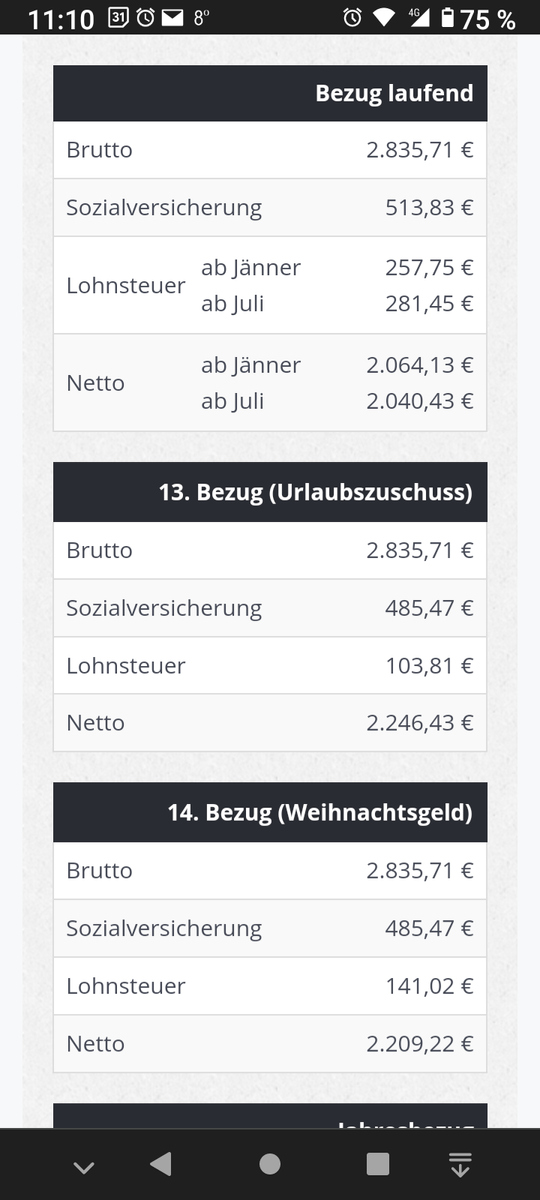Tap the alarm clock icon near the clock
The width and height of the screenshot is (540, 1200).
click(145, 17)
